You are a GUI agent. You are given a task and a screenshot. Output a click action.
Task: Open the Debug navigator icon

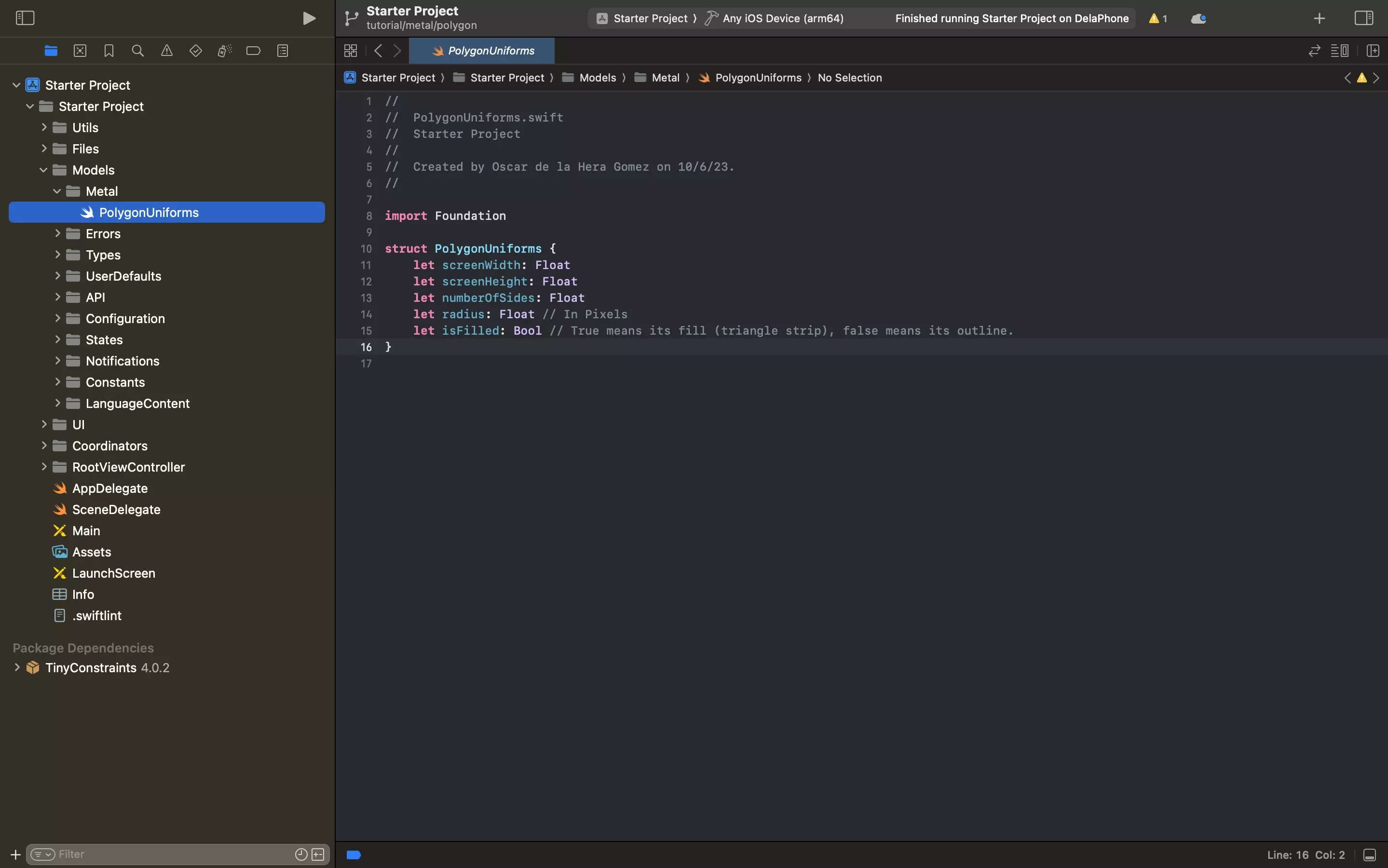[224, 51]
